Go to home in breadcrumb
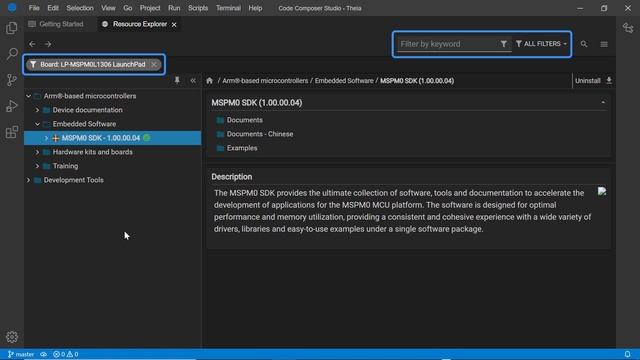This screenshot has width=640, height=360. tap(209, 80)
